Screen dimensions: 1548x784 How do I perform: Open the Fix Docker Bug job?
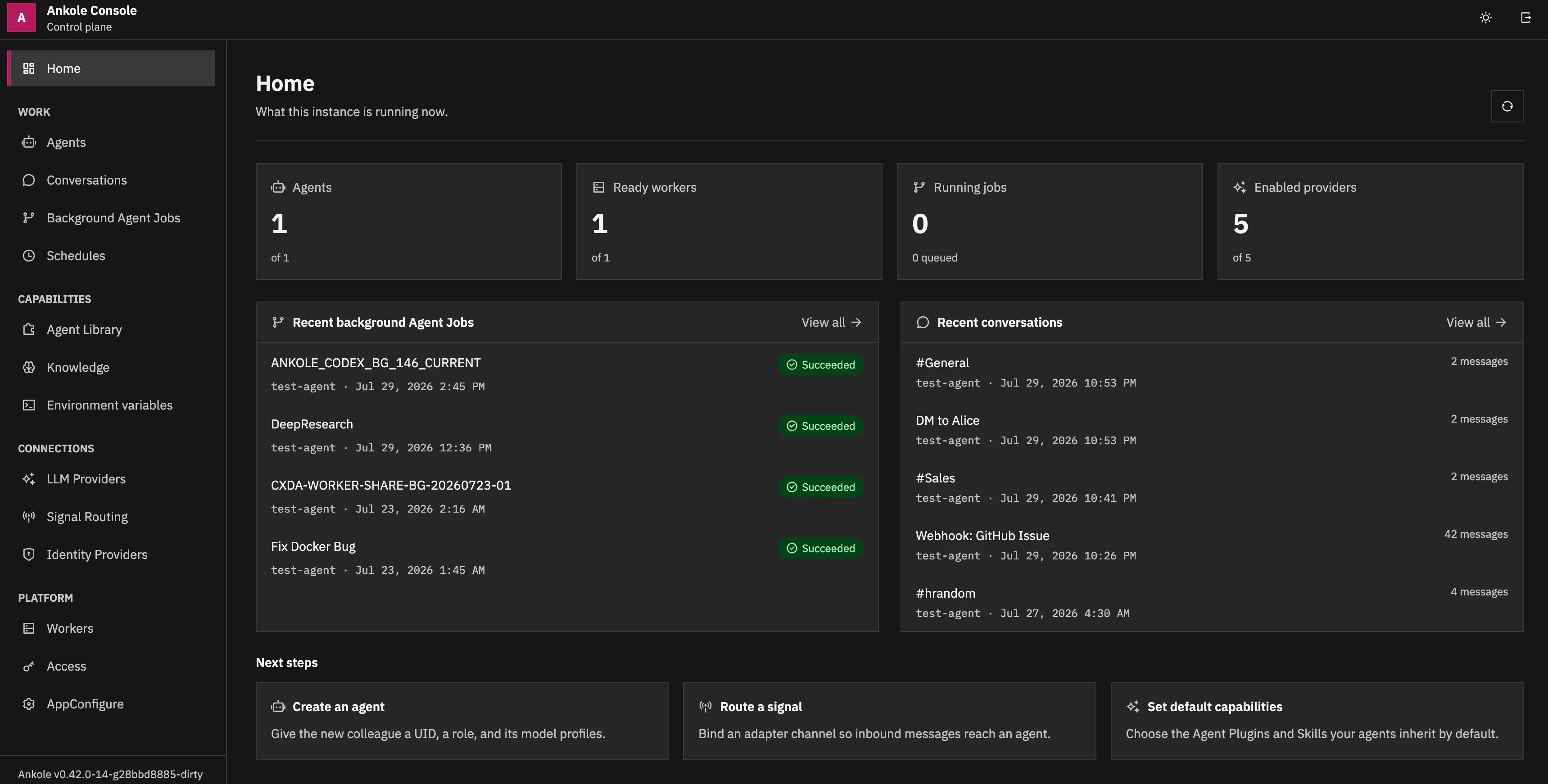point(567,558)
